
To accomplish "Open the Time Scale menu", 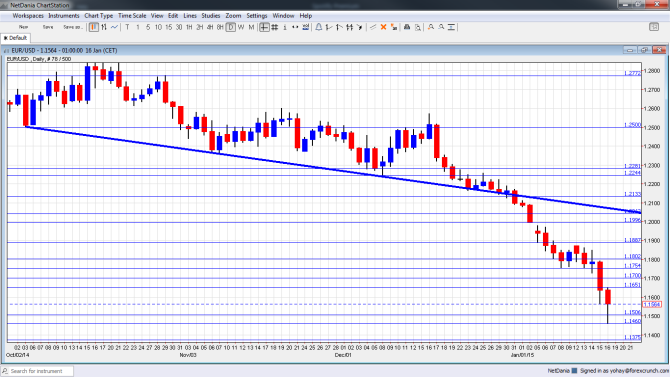I will pyautogui.click(x=132, y=16).
